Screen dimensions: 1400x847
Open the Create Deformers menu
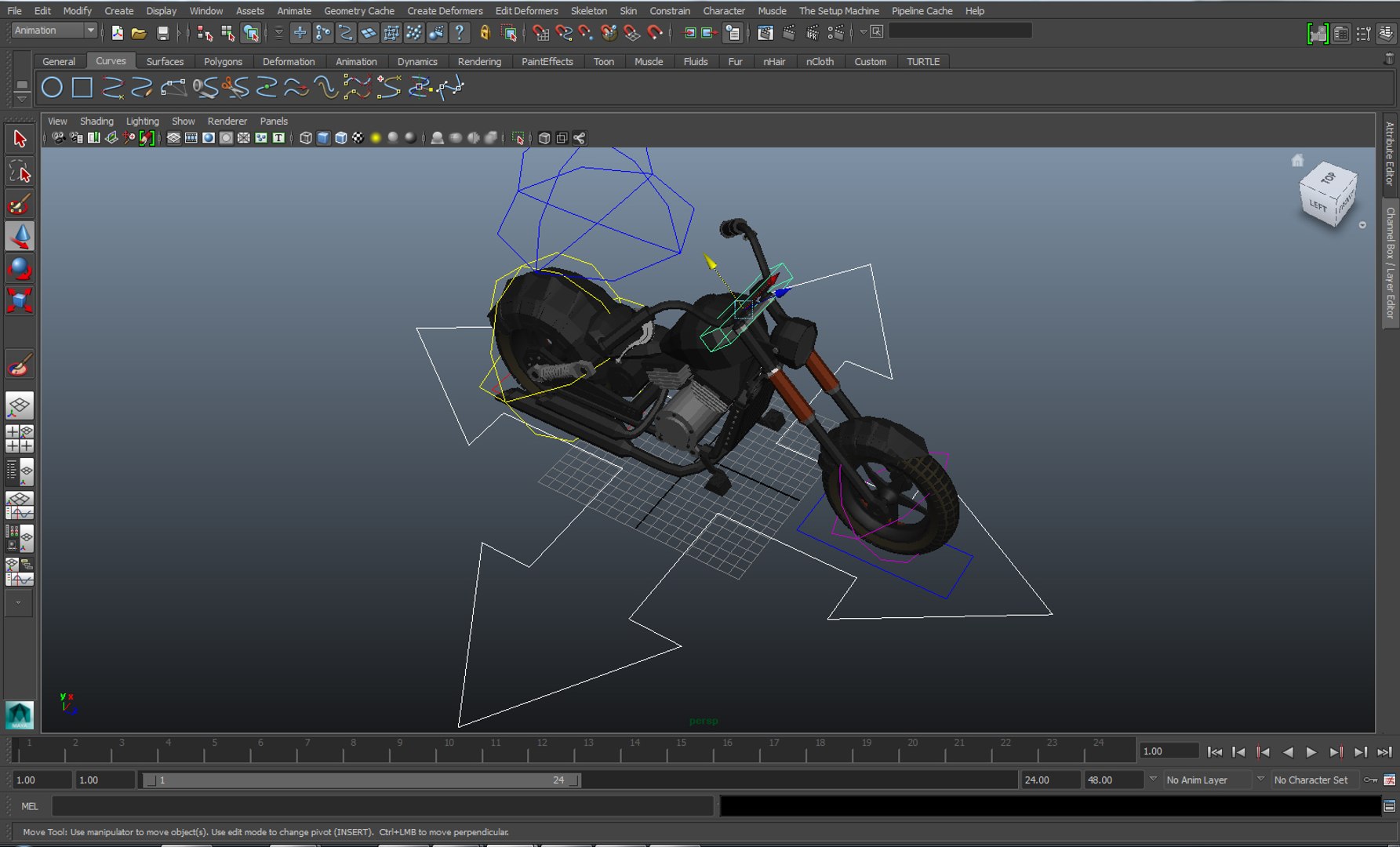[x=445, y=11]
